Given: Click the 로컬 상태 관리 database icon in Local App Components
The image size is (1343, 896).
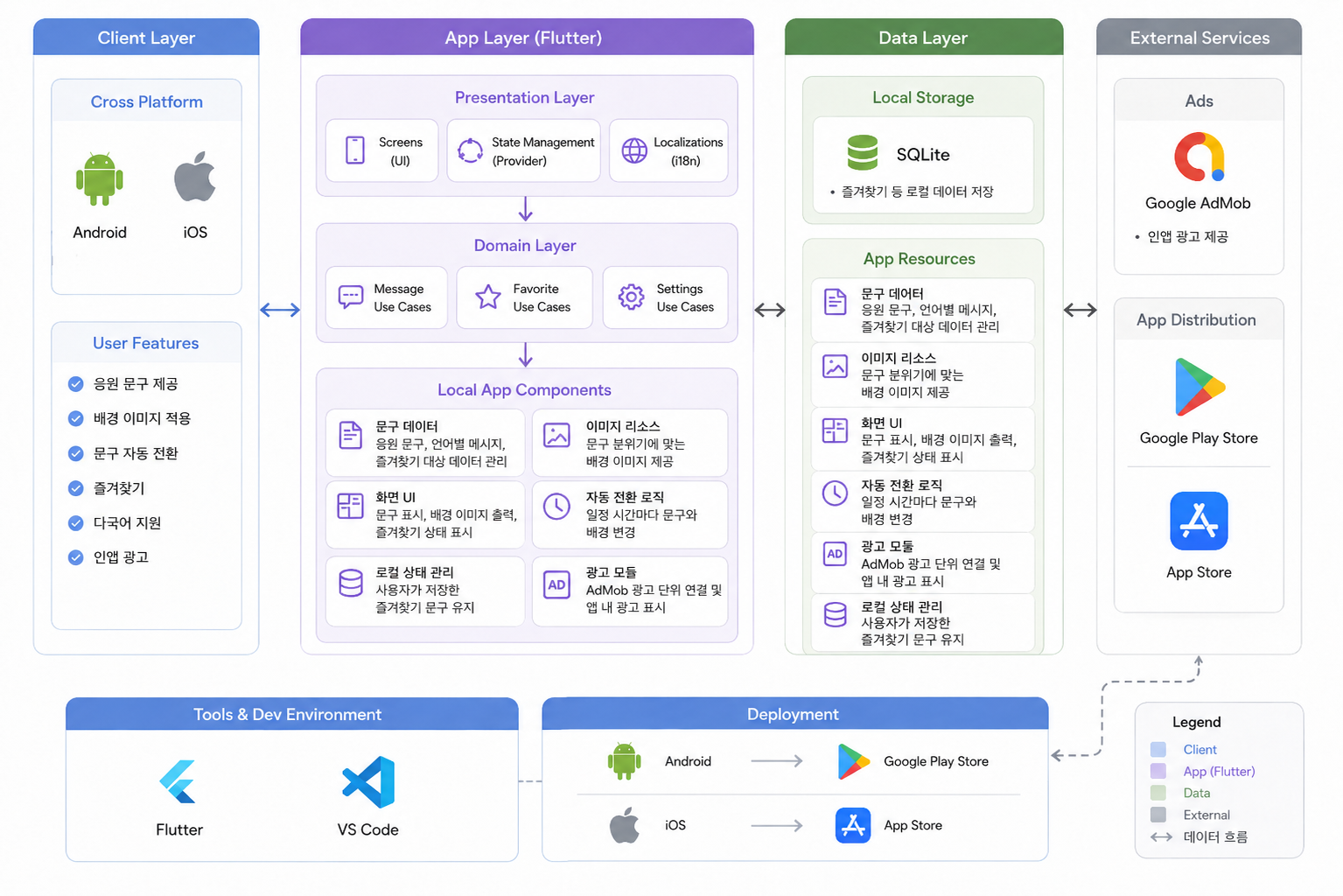Looking at the screenshot, I should [x=351, y=583].
